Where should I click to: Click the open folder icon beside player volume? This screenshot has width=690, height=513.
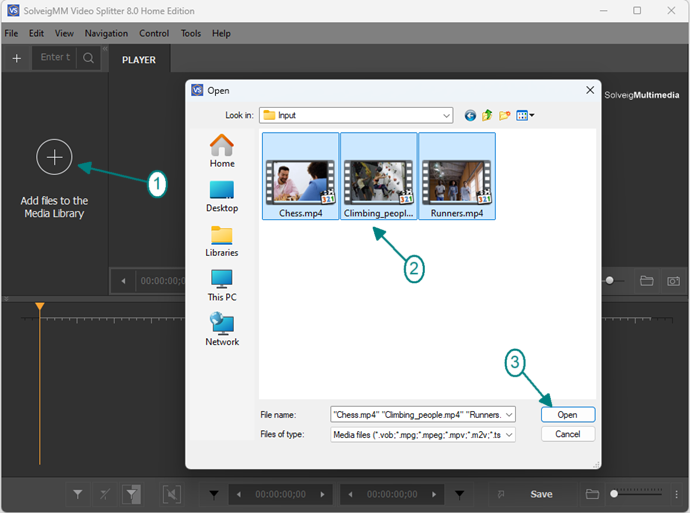tap(646, 281)
